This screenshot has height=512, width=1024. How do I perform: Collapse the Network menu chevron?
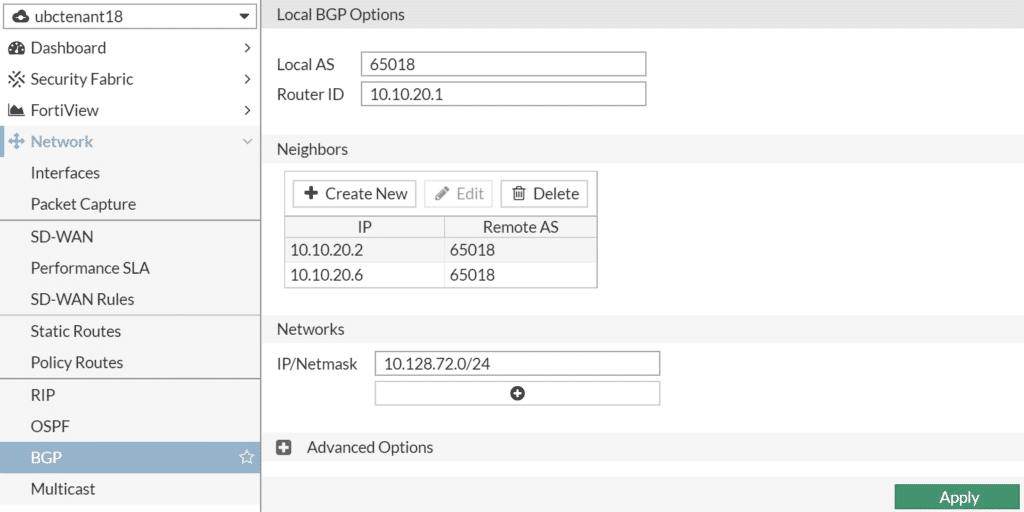pyautogui.click(x=247, y=142)
